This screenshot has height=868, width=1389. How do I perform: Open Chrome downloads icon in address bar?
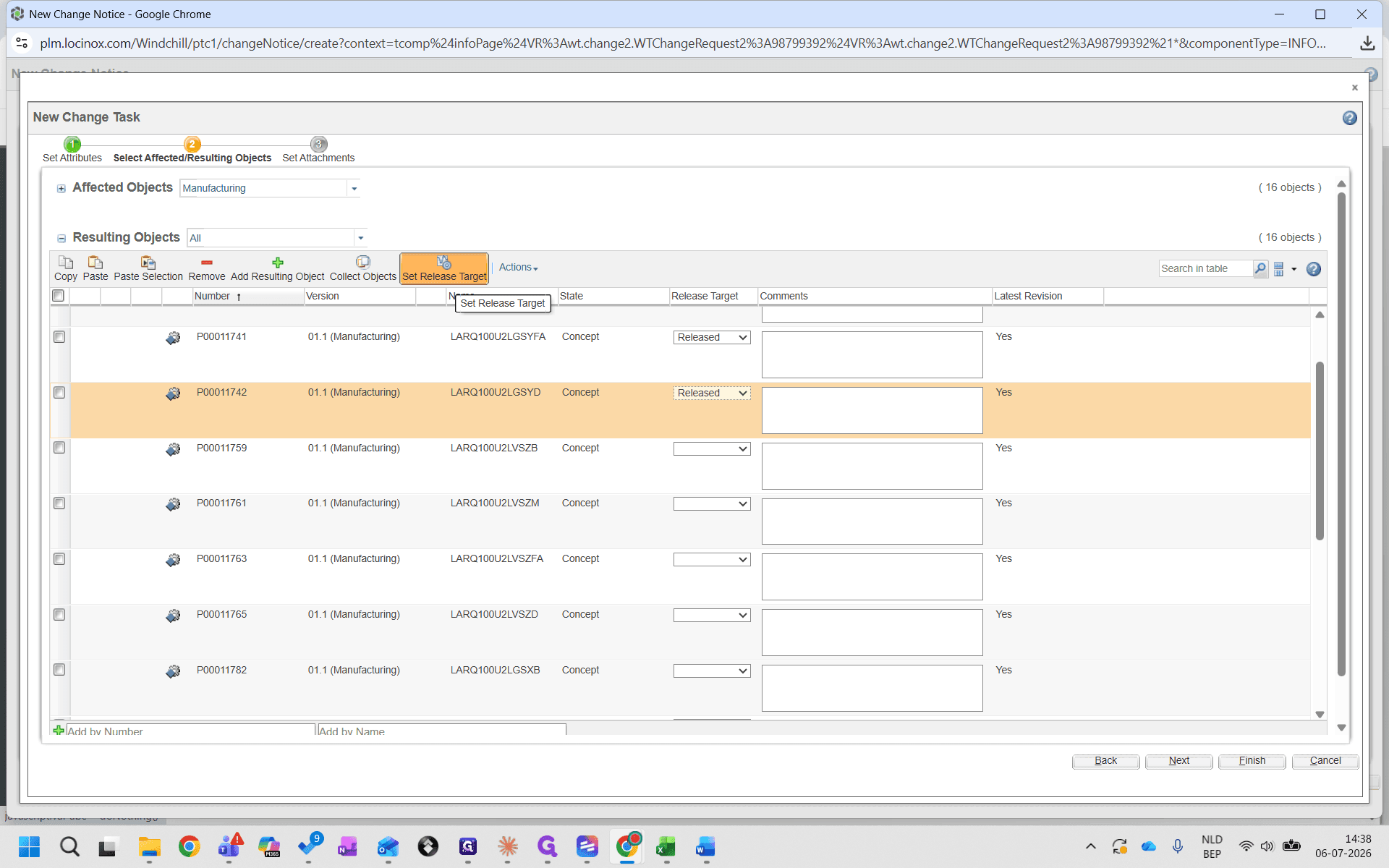[x=1367, y=43]
